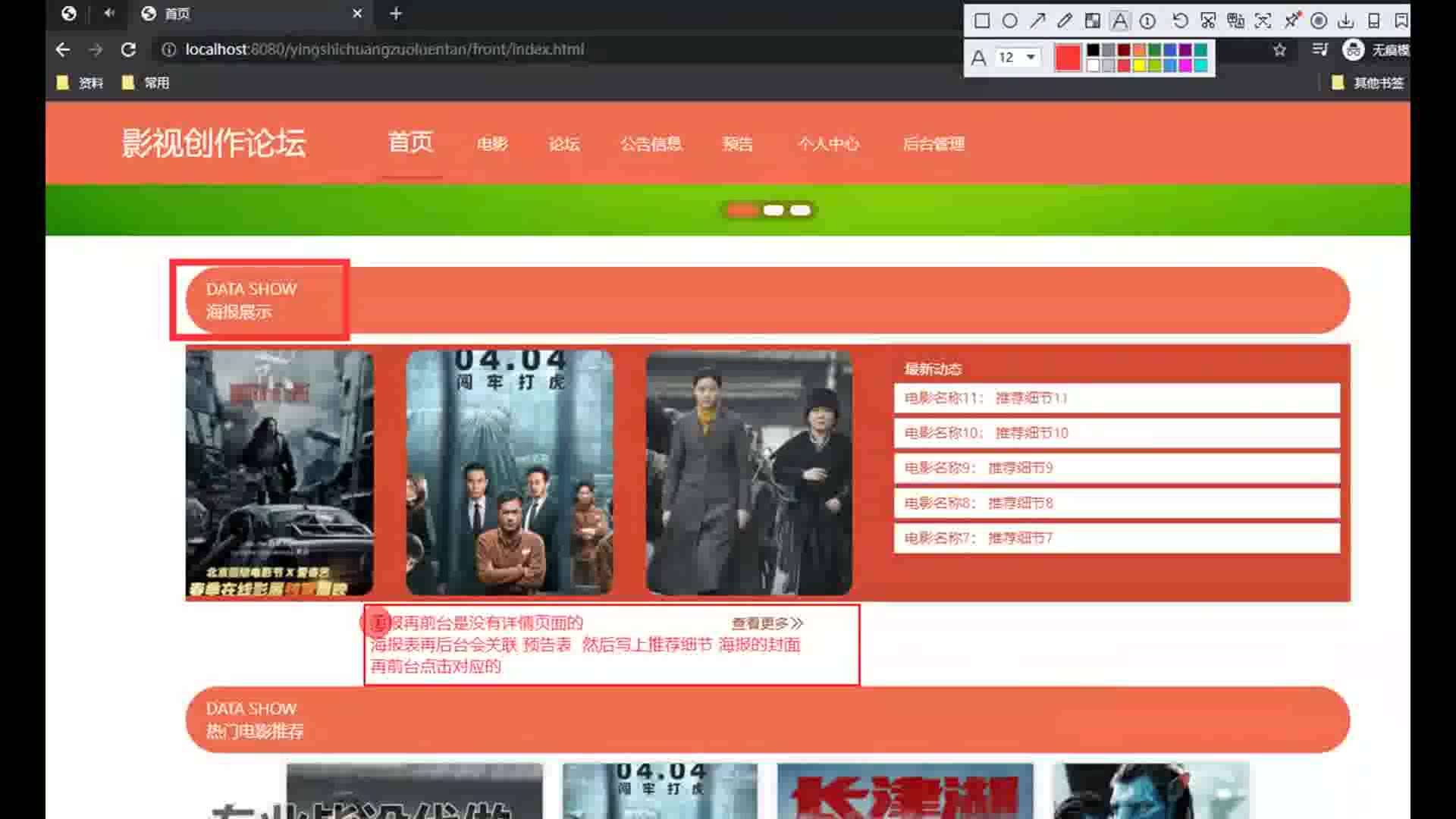The width and height of the screenshot is (1456, 819).
Task: Switch to second carousel slide dot
Action: pyautogui.click(x=773, y=210)
